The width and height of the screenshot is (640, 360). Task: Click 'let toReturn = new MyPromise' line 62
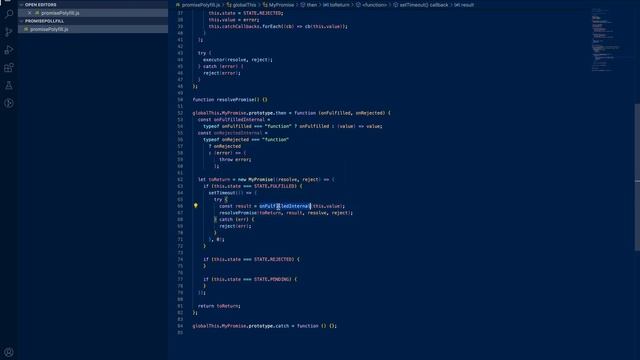pos(266,179)
